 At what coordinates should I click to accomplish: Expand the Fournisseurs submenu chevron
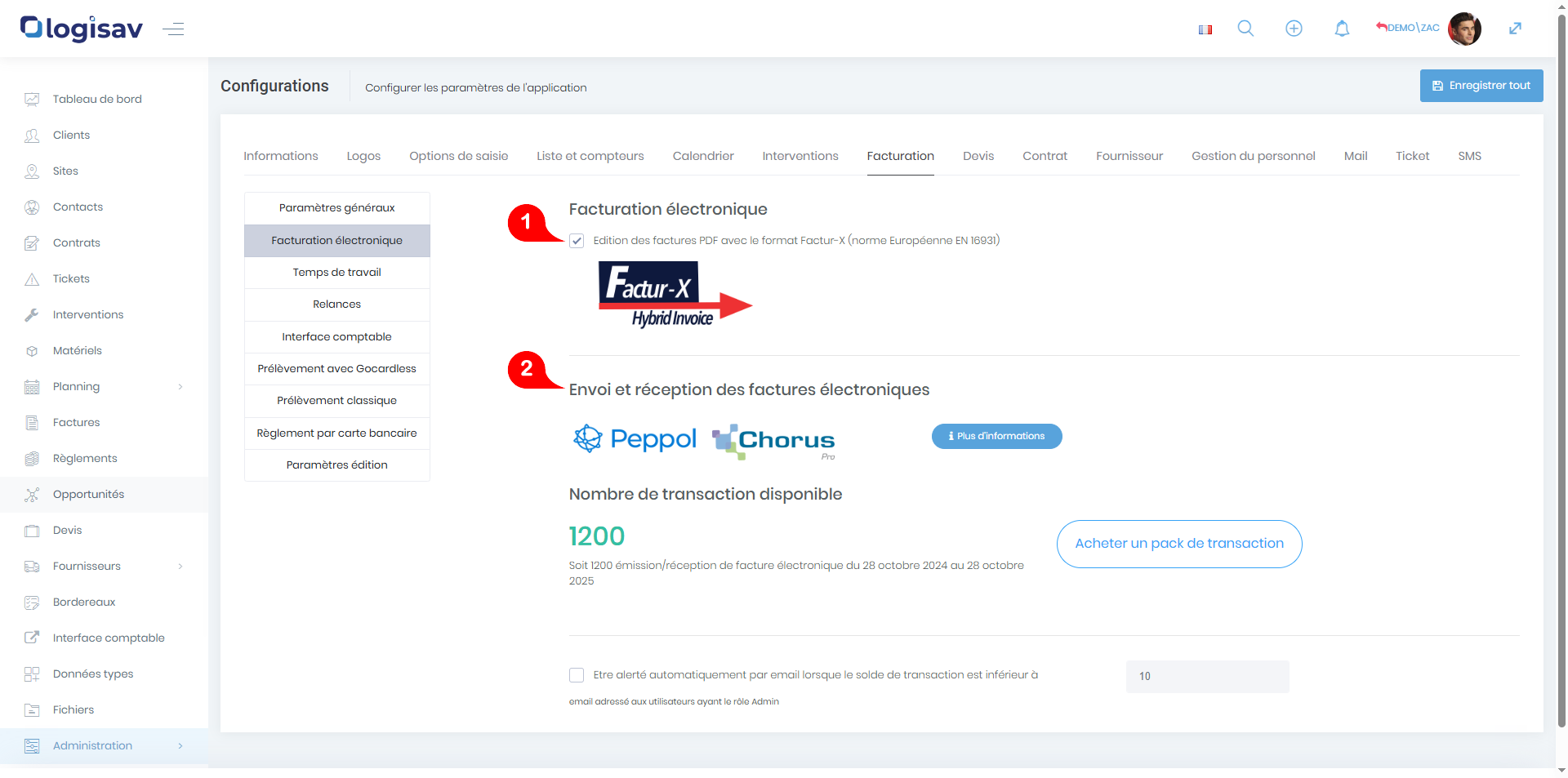180,567
